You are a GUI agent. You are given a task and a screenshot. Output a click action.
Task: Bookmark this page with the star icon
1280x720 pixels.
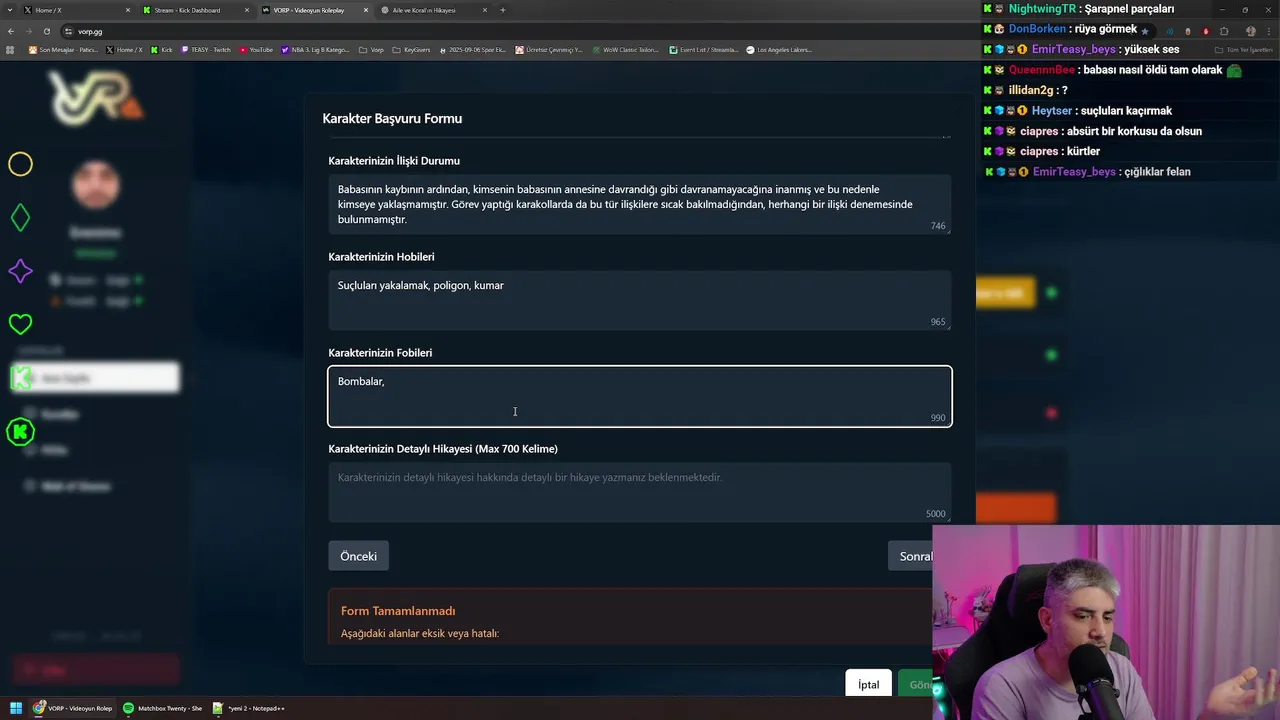click(x=1144, y=31)
